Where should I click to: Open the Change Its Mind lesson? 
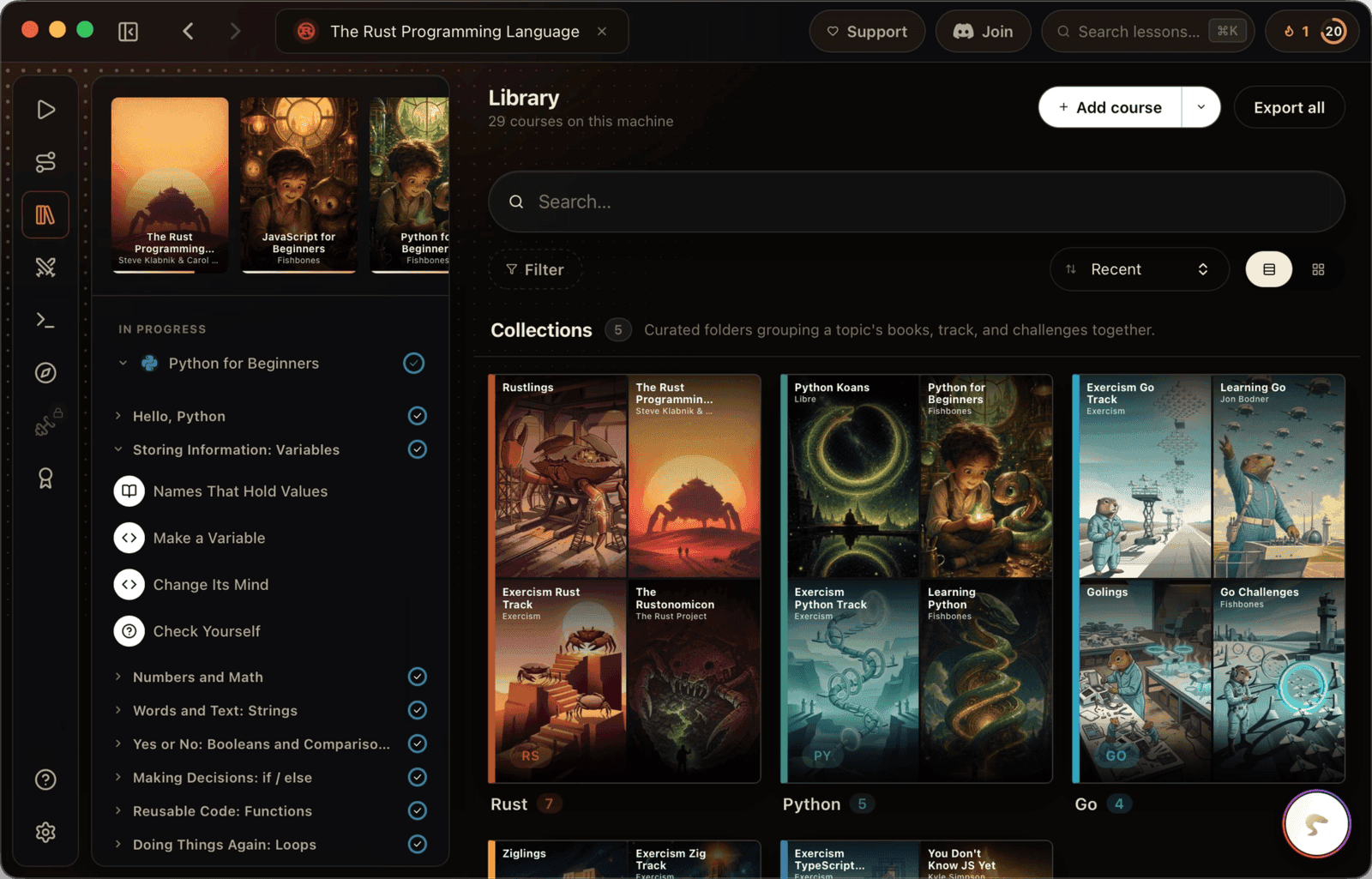[270, 585]
